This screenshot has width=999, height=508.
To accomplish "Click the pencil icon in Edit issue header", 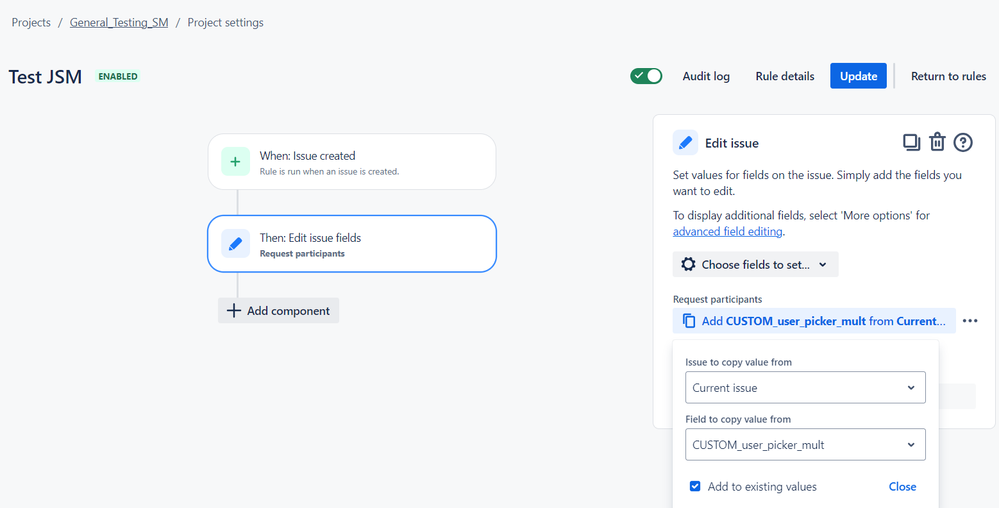I will tap(686, 143).
